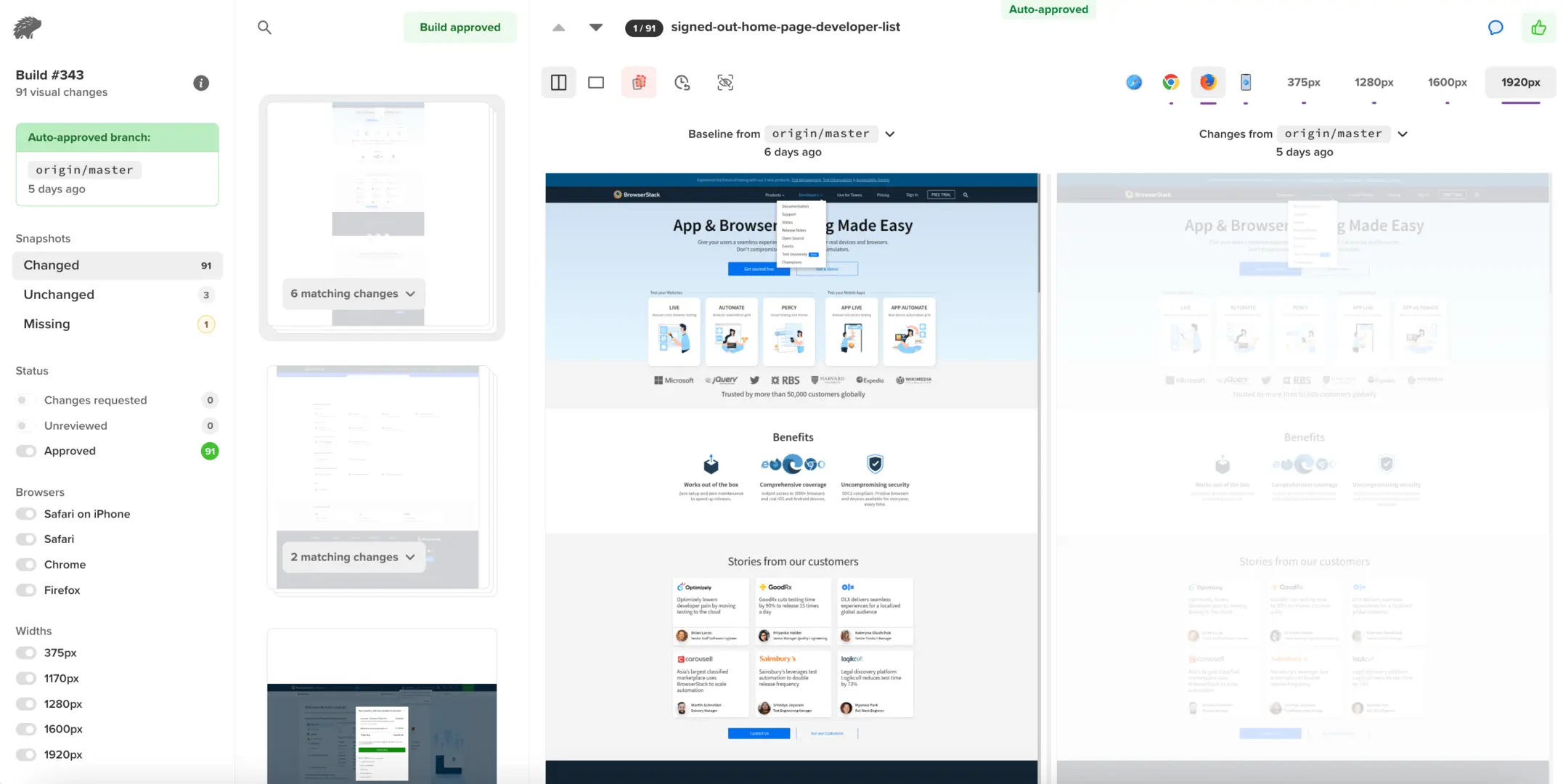
Task: Expand the 6 matching changes group
Action: (353, 293)
